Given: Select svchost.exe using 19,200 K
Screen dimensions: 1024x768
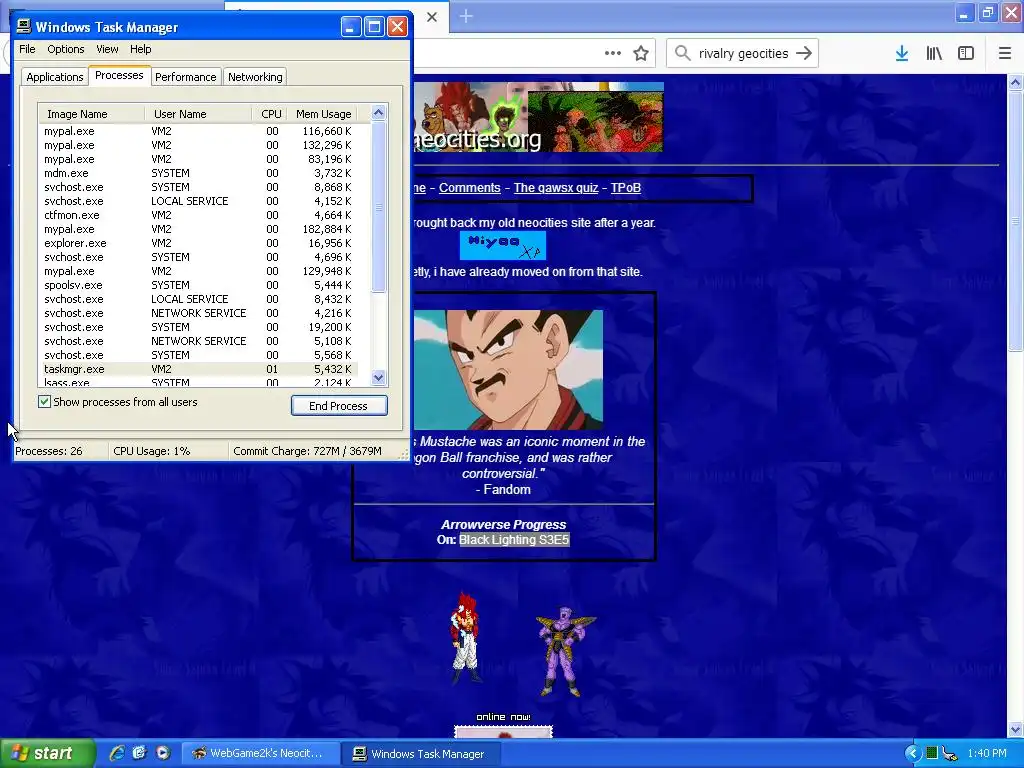Looking at the screenshot, I should [x=198, y=327].
